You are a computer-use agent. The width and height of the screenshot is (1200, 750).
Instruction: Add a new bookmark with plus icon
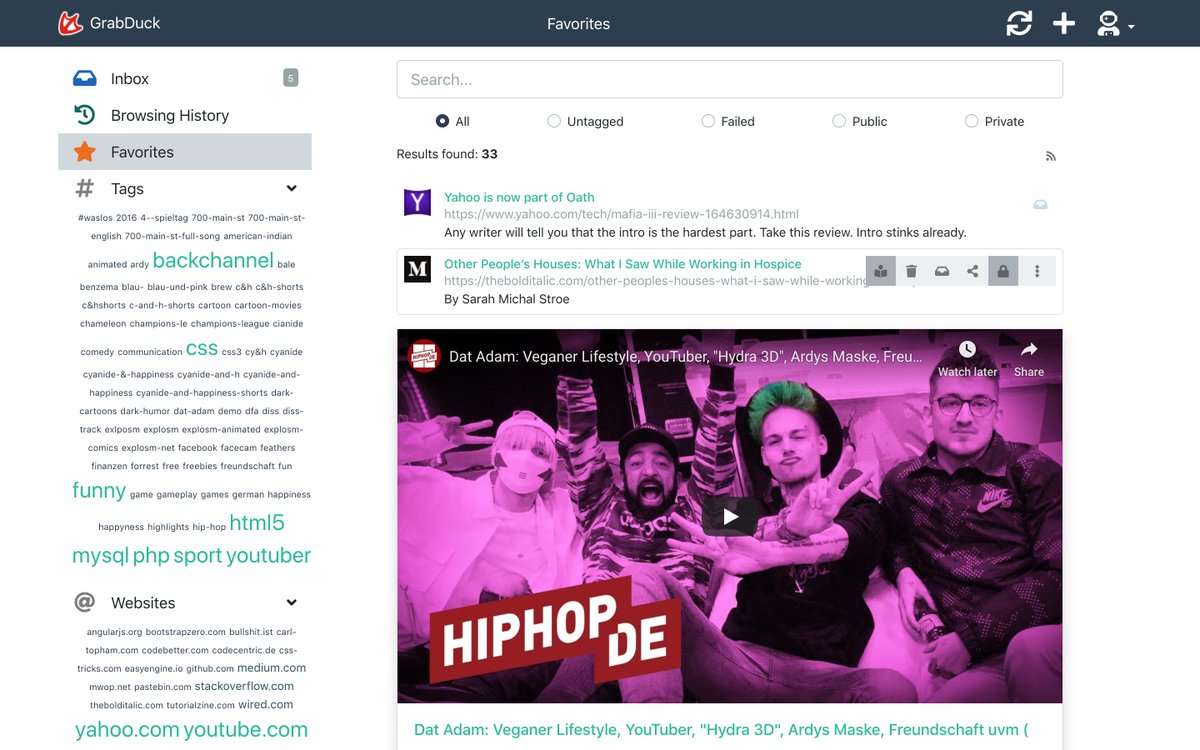[1064, 23]
